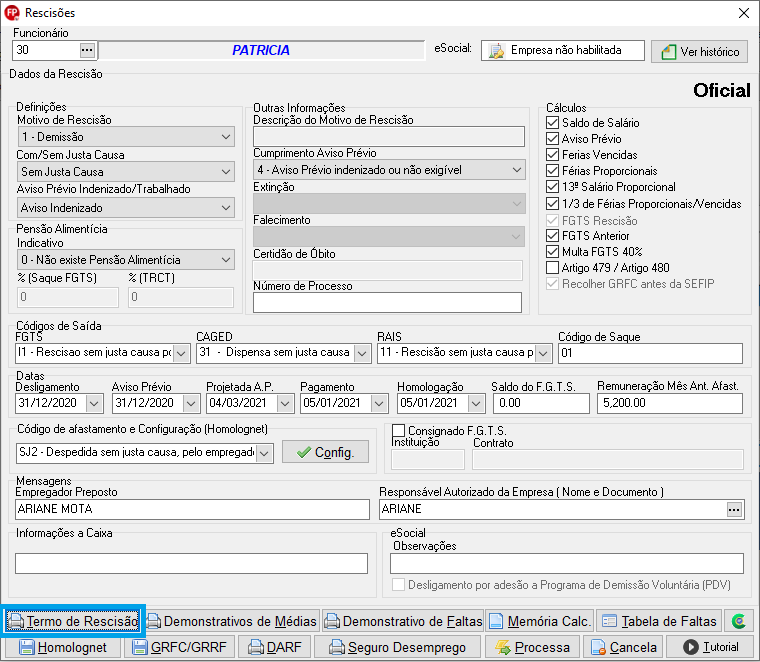
Task: Open employee lookup ellipsis button
Action: 87,50
